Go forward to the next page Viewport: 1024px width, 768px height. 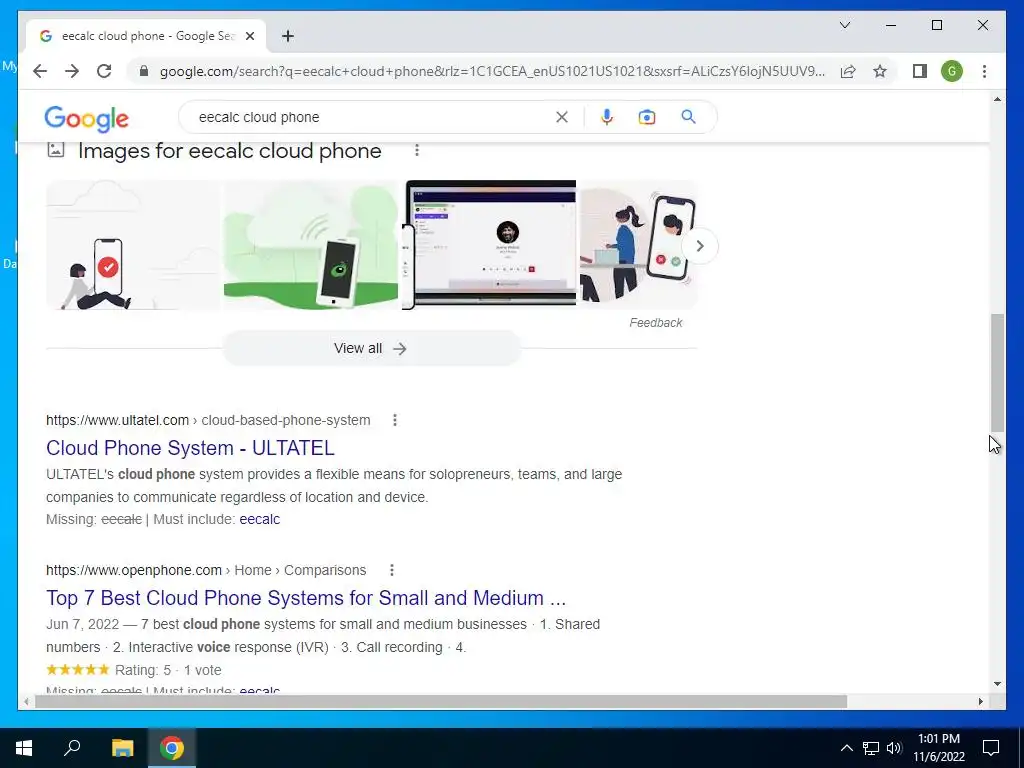point(72,71)
